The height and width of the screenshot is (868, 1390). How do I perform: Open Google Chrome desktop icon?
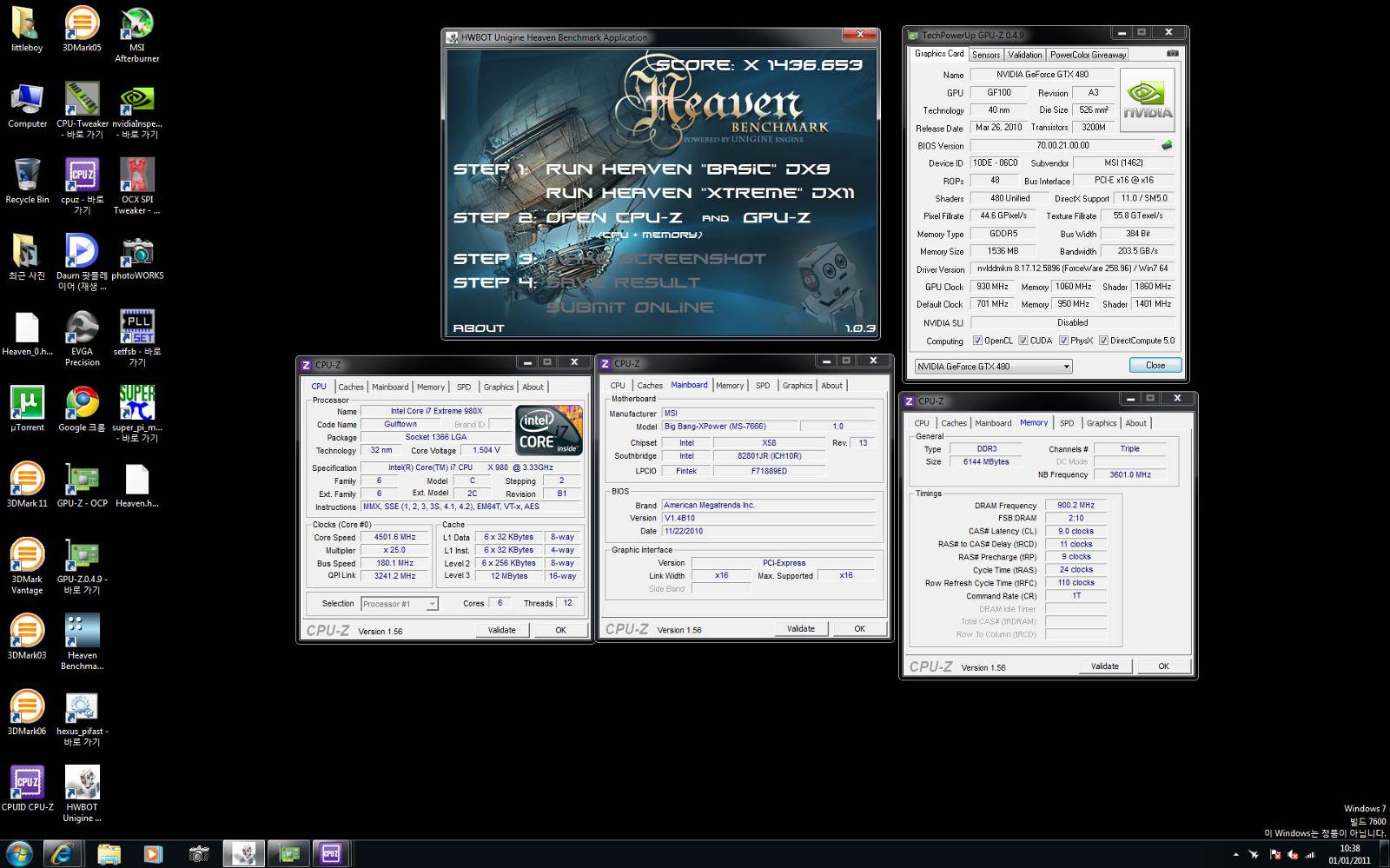click(x=82, y=409)
